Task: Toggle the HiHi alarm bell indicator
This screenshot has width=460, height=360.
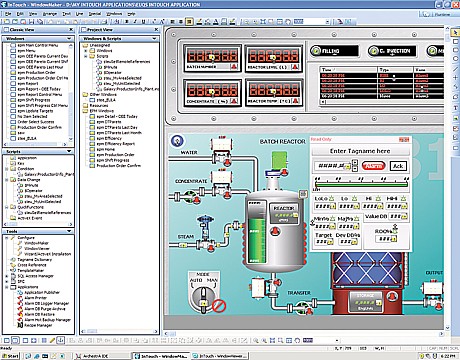Action: coord(403,198)
